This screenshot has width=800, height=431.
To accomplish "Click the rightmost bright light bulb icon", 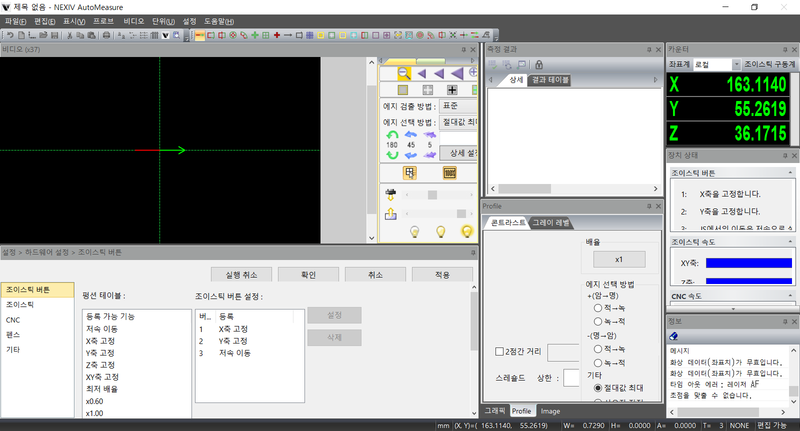I will (466, 231).
